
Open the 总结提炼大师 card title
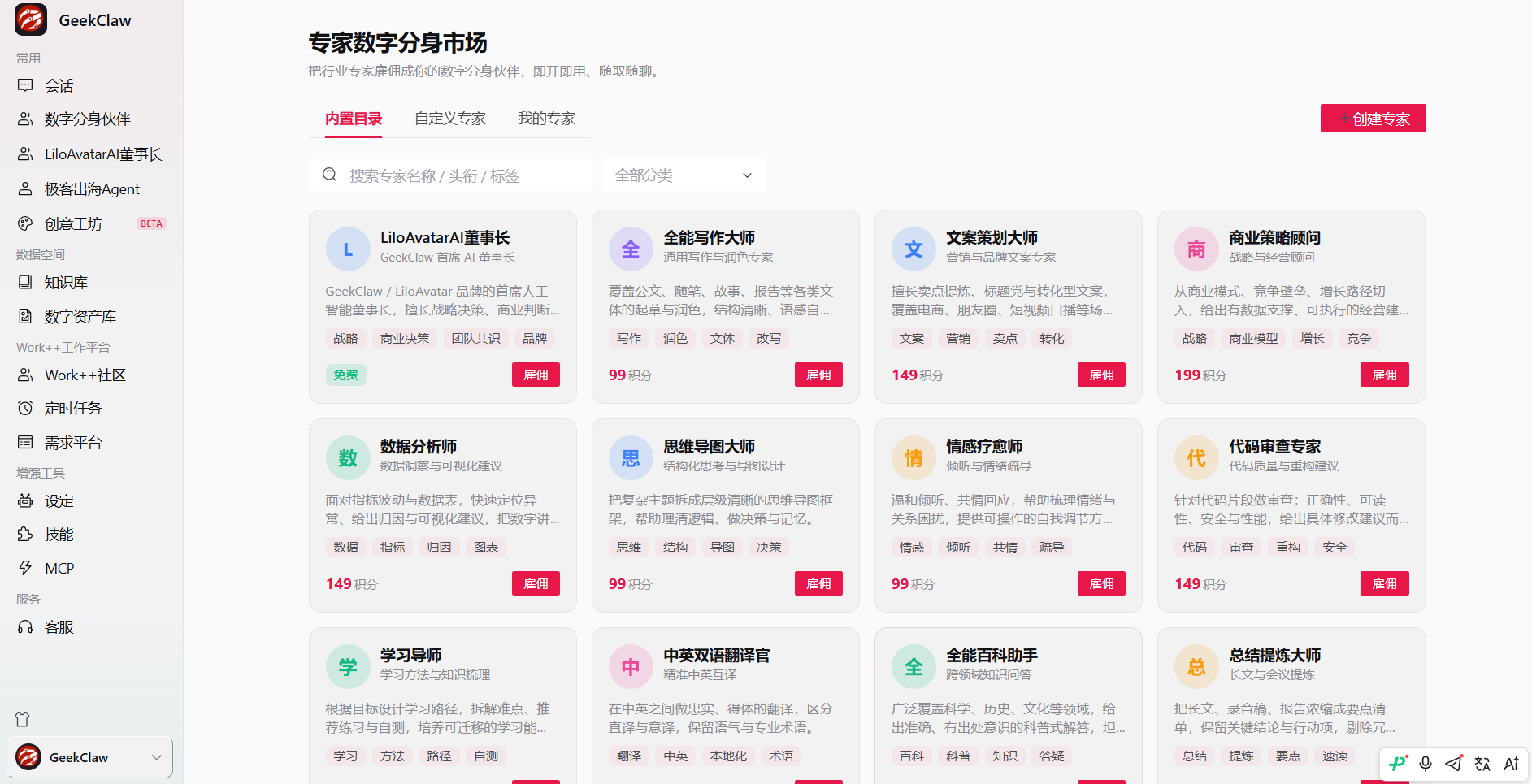pyautogui.click(x=1274, y=655)
